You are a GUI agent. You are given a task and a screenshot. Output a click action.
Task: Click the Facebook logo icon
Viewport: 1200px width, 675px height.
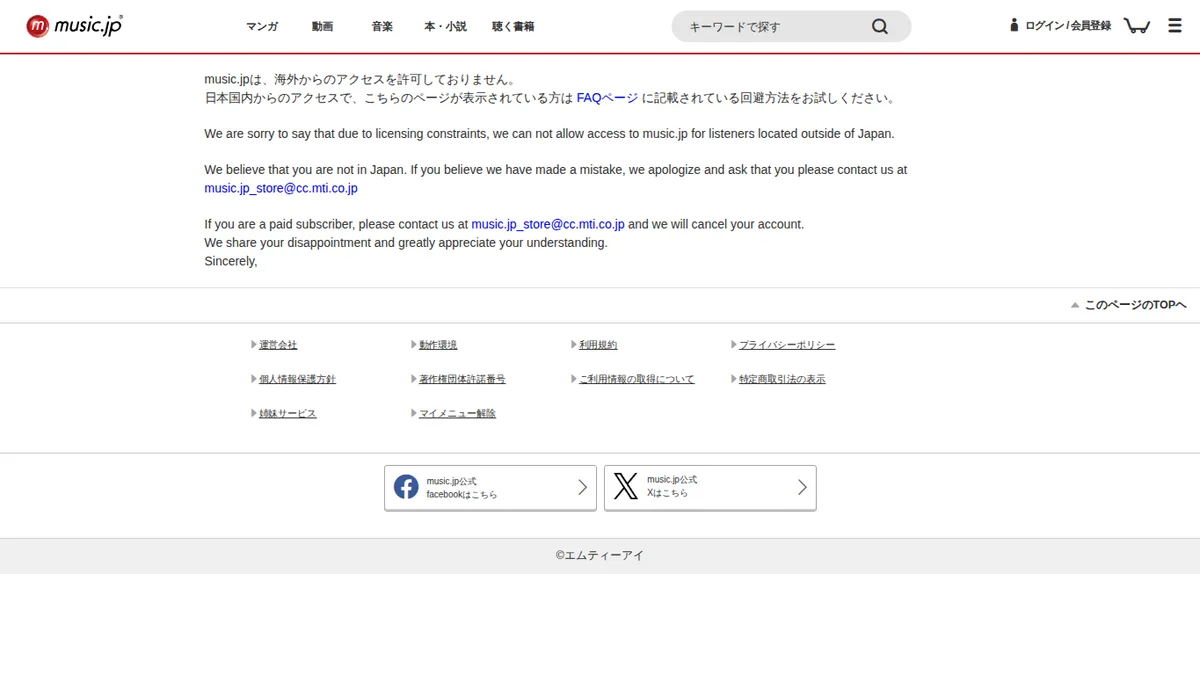point(406,487)
